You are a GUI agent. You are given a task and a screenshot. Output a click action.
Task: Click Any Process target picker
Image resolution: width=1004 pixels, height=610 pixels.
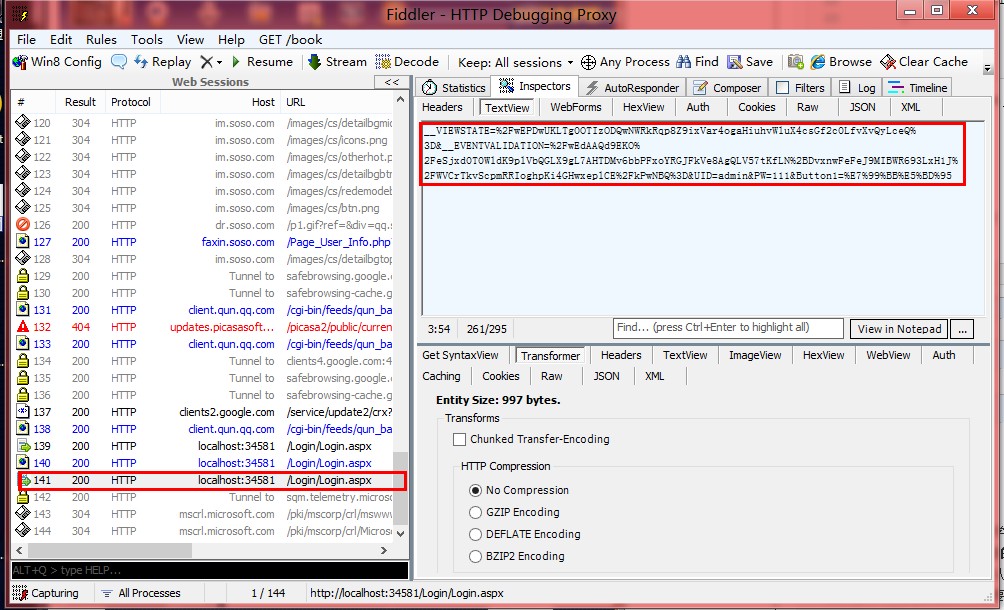625,62
